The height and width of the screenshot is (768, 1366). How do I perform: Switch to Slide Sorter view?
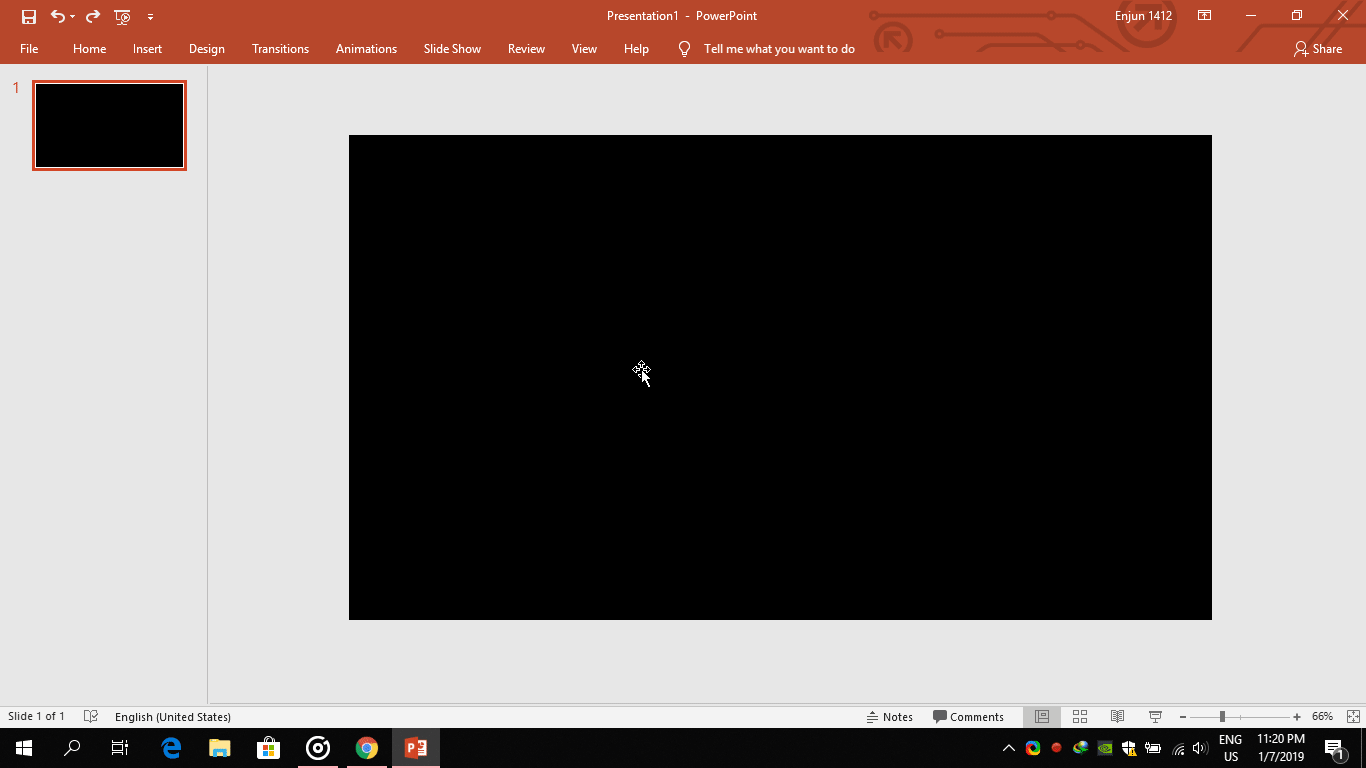tap(1080, 717)
